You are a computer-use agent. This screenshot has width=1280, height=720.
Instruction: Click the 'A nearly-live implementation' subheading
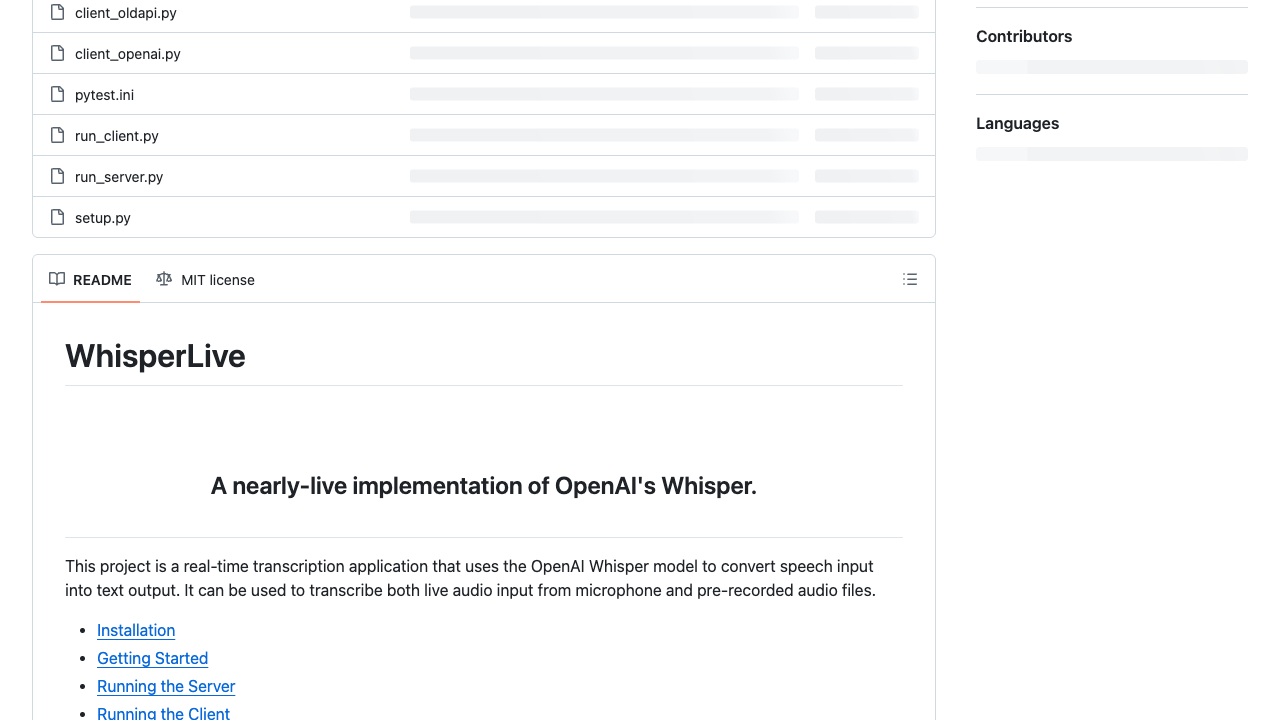click(484, 486)
